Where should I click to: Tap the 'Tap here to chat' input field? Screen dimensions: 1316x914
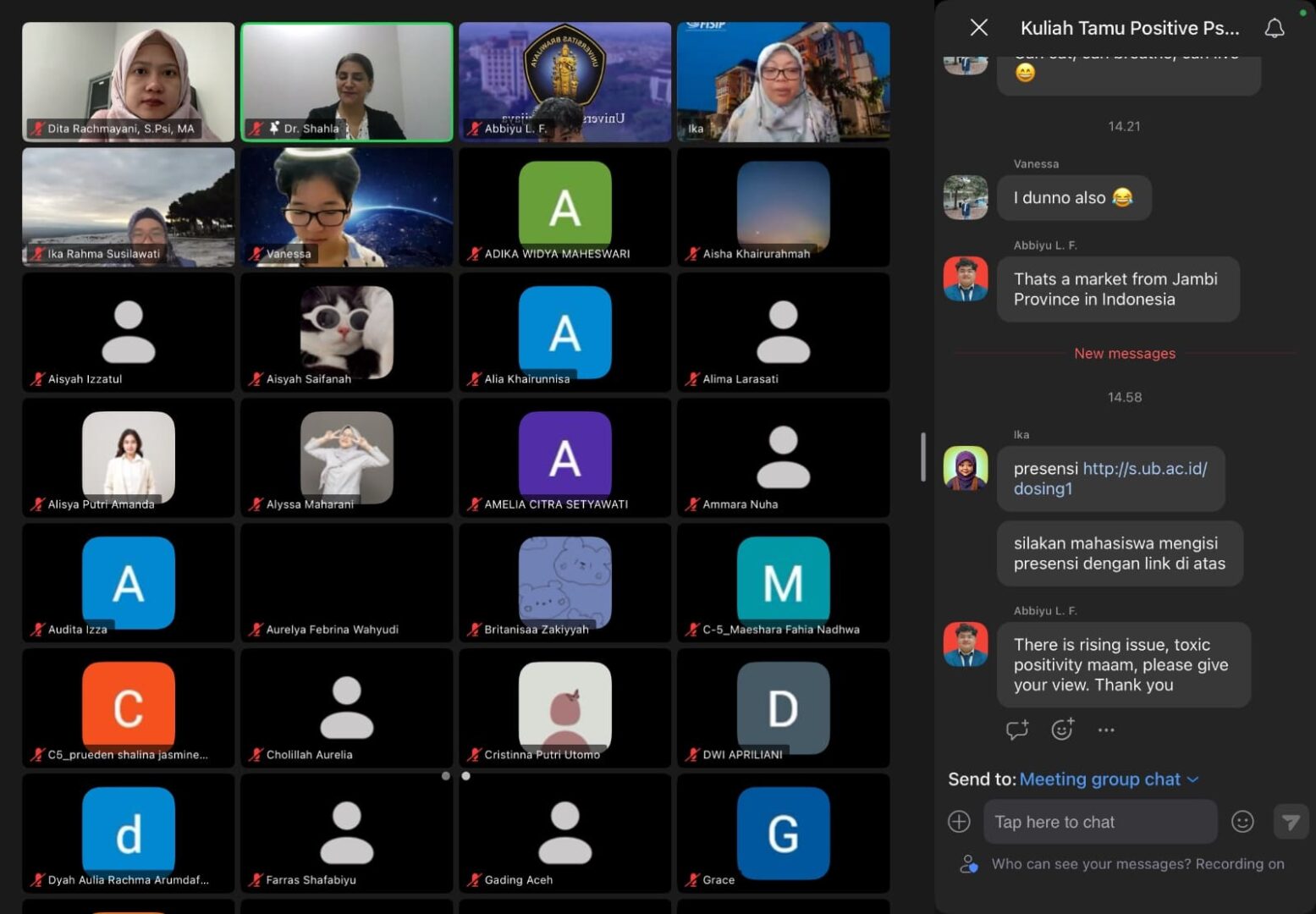[1100, 822]
